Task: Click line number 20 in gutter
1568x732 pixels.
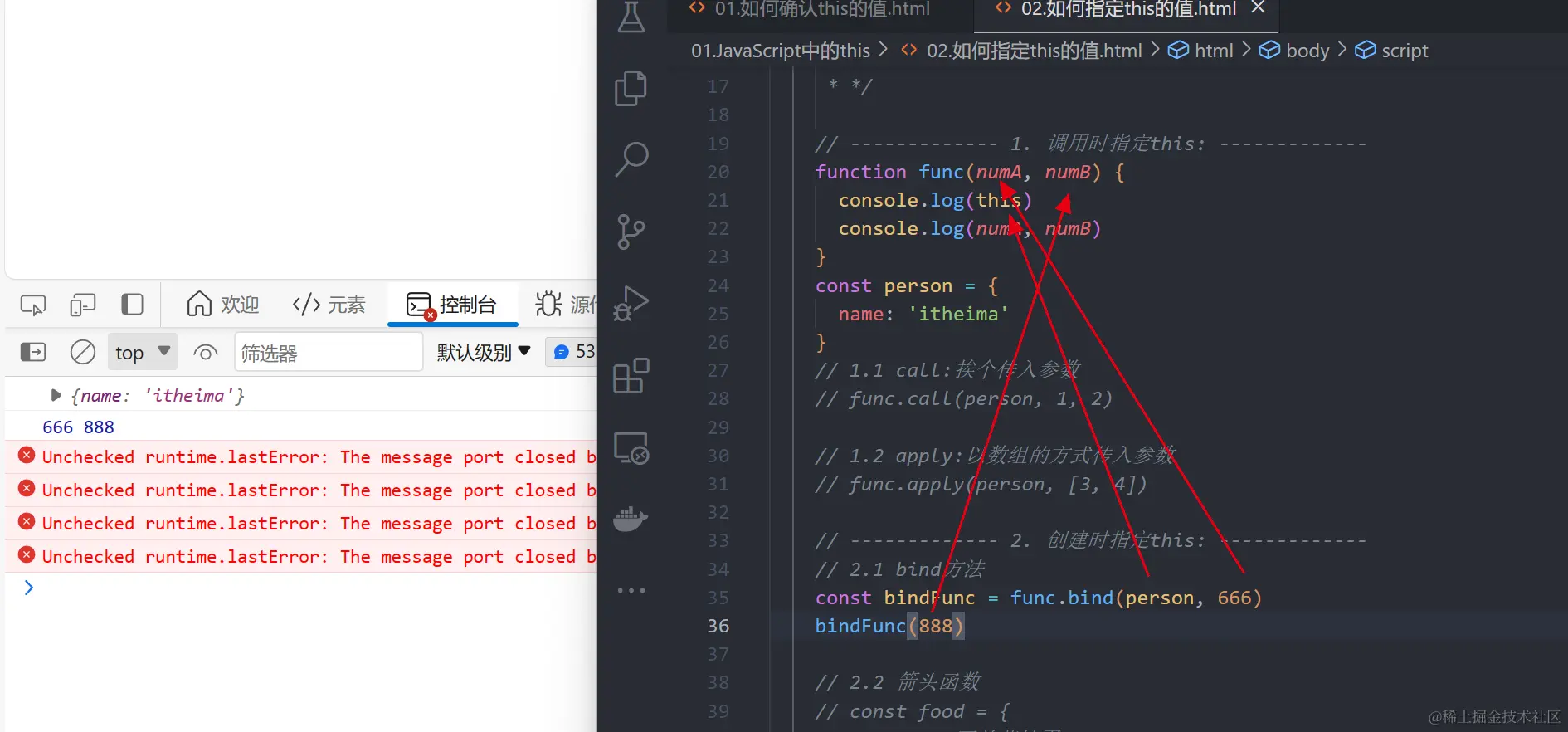Action: (718, 172)
